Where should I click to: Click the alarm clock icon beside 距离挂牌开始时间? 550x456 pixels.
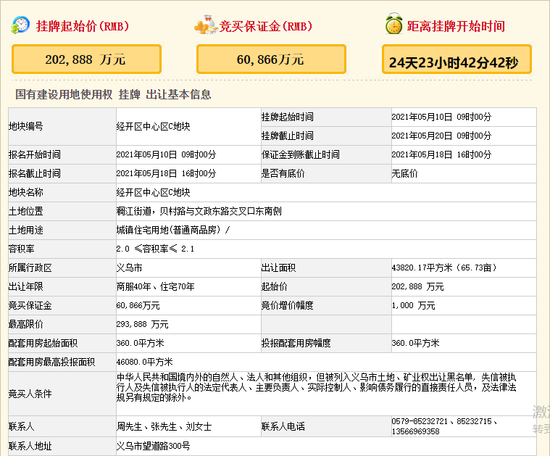[x=394, y=24]
